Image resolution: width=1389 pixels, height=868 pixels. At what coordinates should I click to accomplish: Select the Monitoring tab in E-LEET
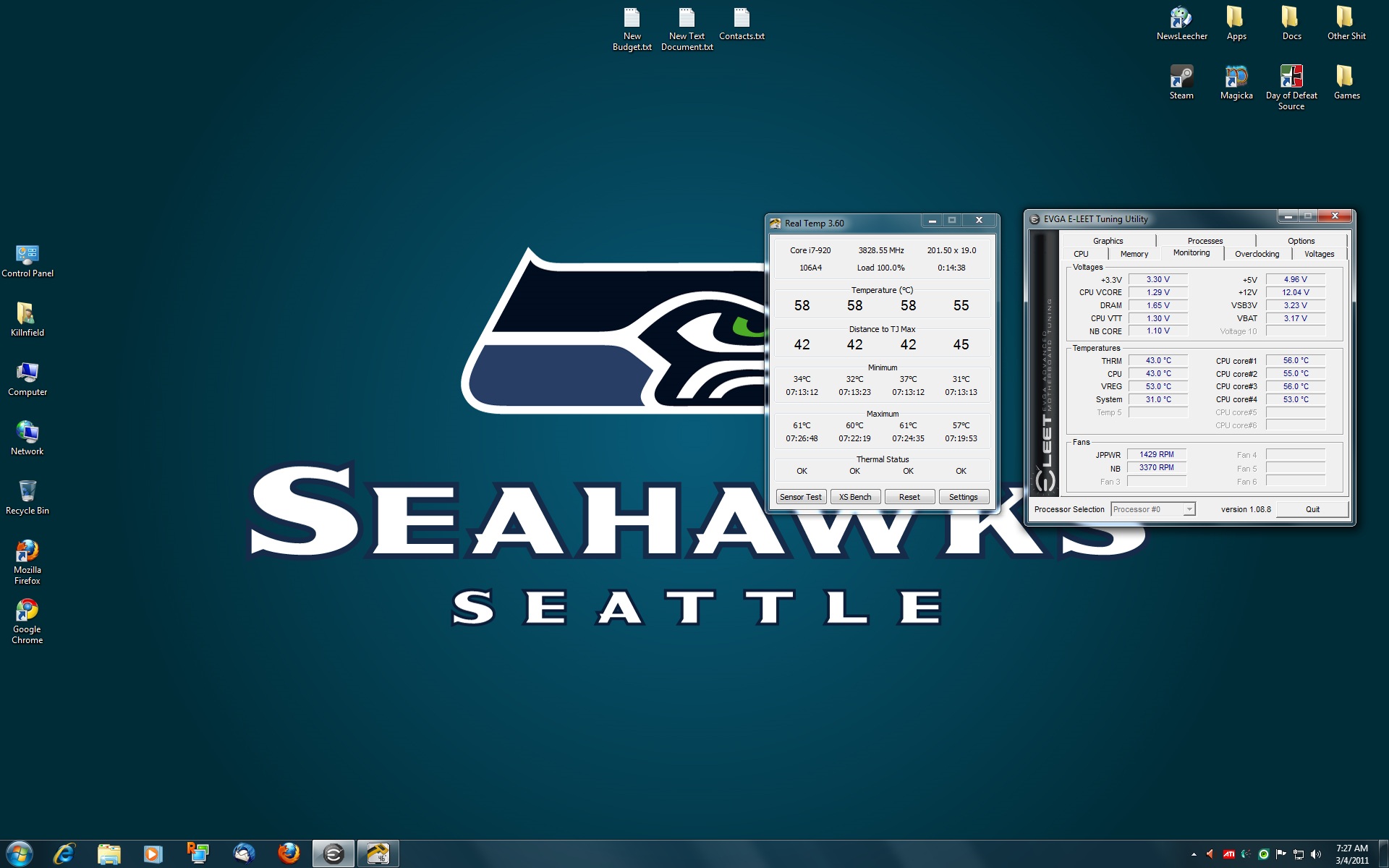click(1191, 252)
